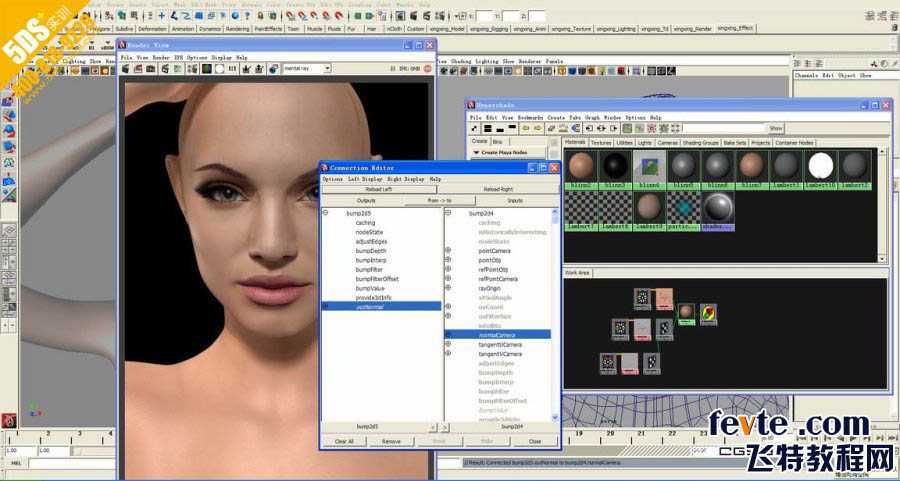
Task: Expand the pointCamera attribute in Inputs list
Action: pos(448,251)
